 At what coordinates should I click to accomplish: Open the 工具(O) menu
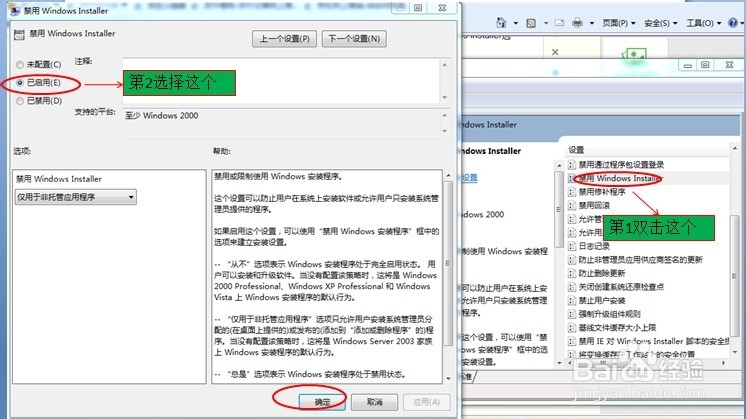[x=704, y=23]
